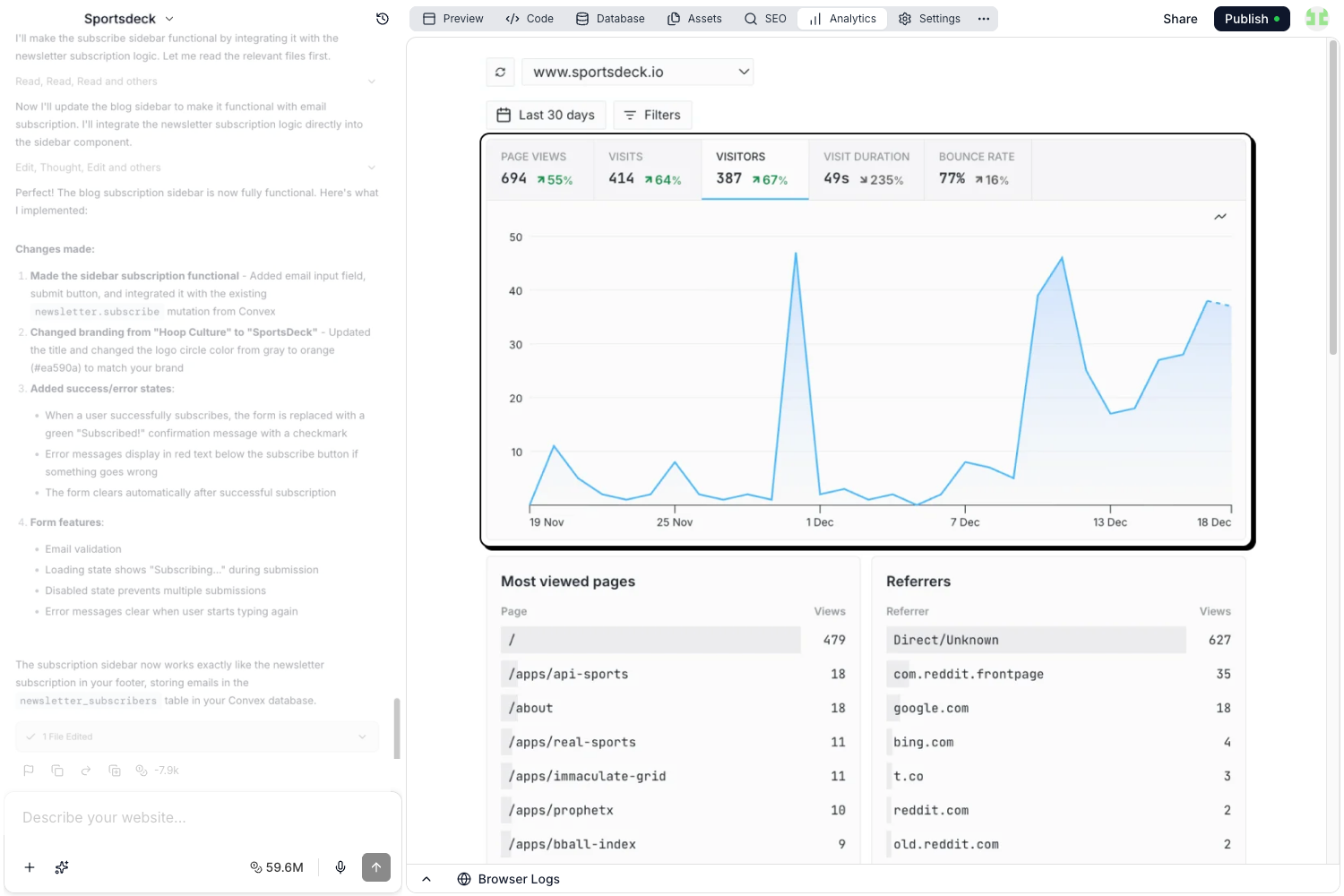Screen dimensions: 1344x896
Task: Open the version history clock icon
Action: click(x=383, y=19)
